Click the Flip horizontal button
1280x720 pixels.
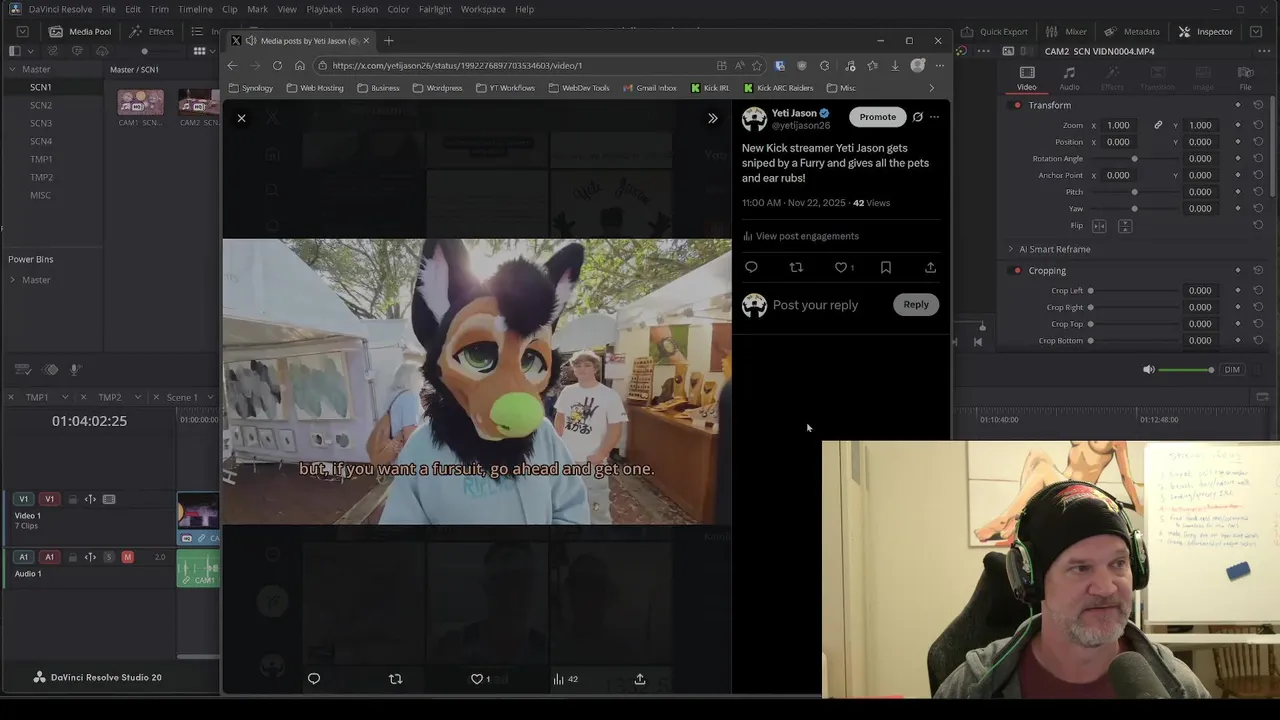point(1100,226)
